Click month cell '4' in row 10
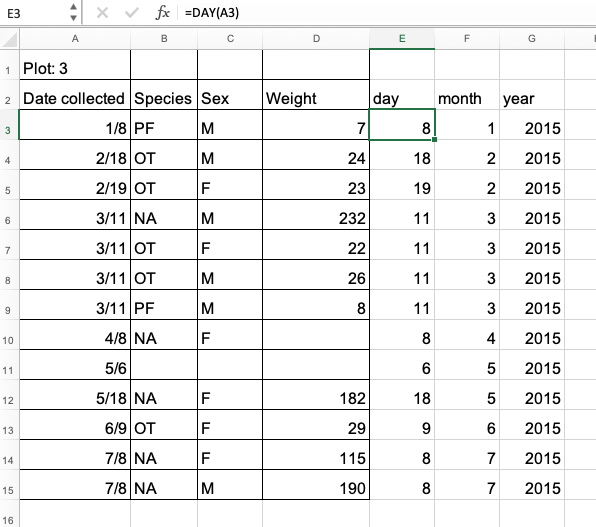The width and height of the screenshot is (596, 527). pos(467,335)
